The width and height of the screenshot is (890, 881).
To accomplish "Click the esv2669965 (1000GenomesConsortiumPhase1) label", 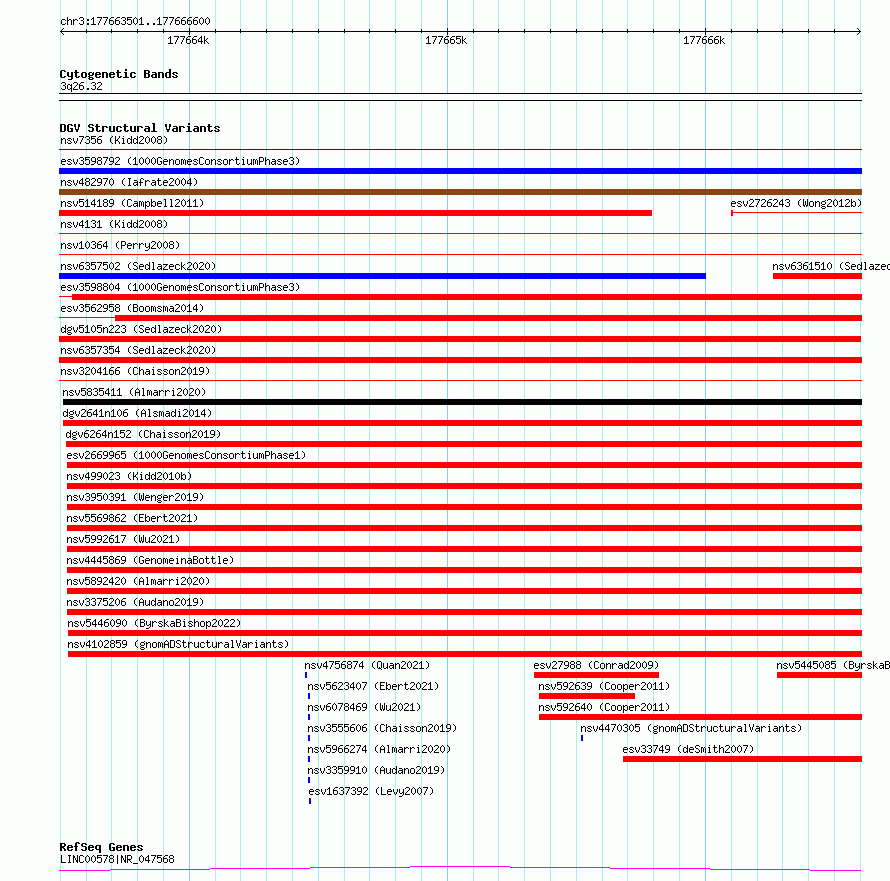I will point(186,455).
